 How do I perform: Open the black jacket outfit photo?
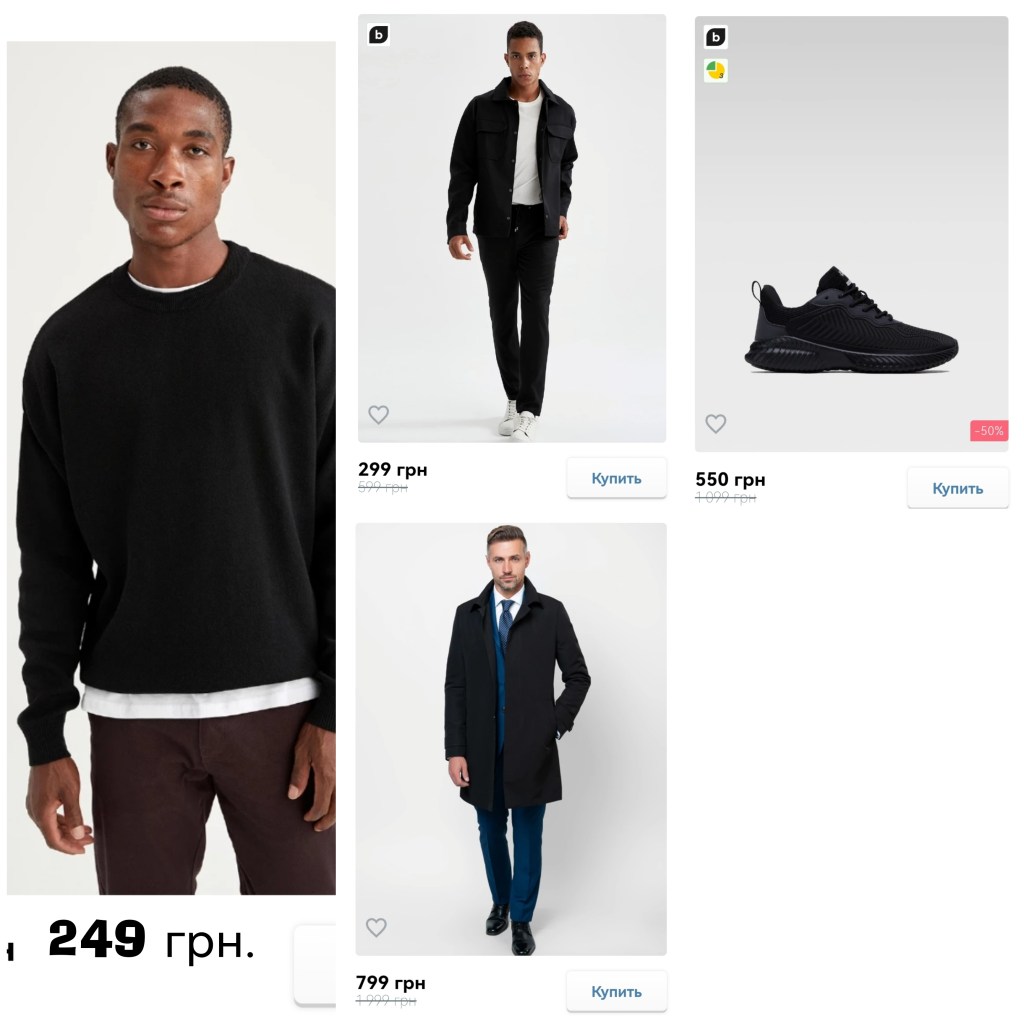click(x=512, y=229)
